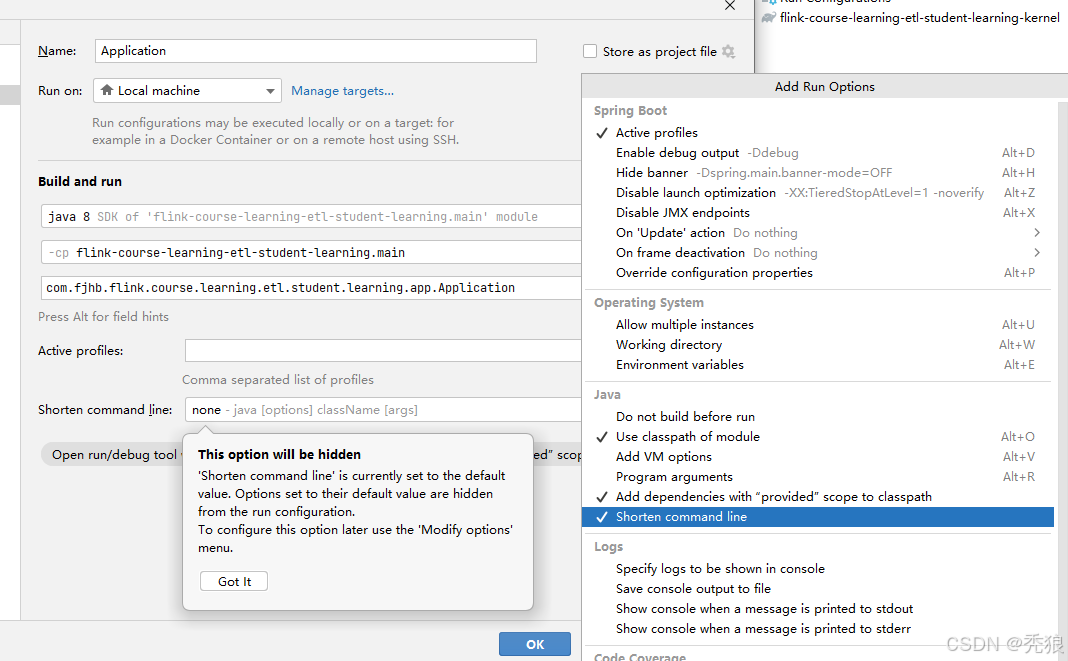1068x661 pixels.
Task: Click the Add Run Options popup scrollbar
Action: coord(1063,382)
